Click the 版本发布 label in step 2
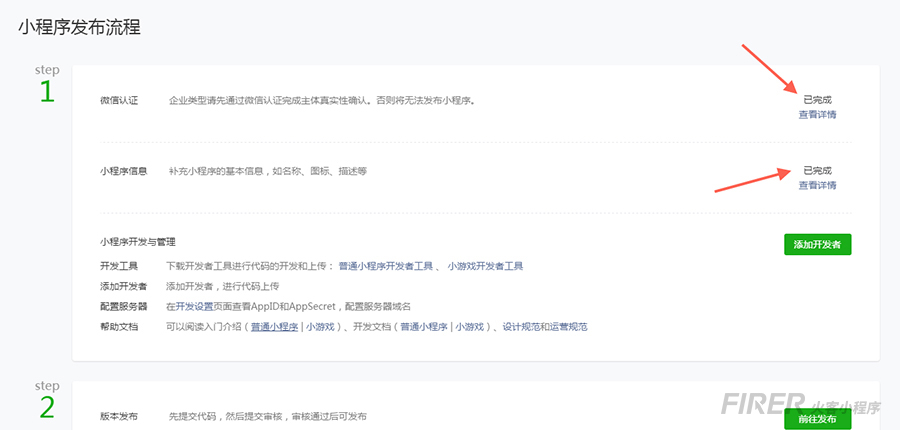 click(119, 416)
